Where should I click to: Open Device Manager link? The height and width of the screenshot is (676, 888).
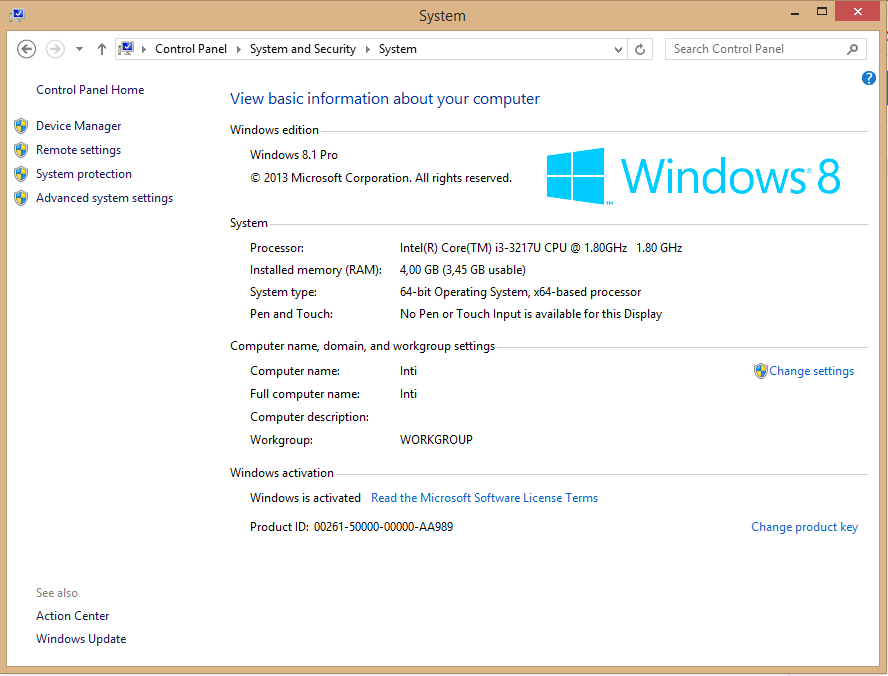79,126
